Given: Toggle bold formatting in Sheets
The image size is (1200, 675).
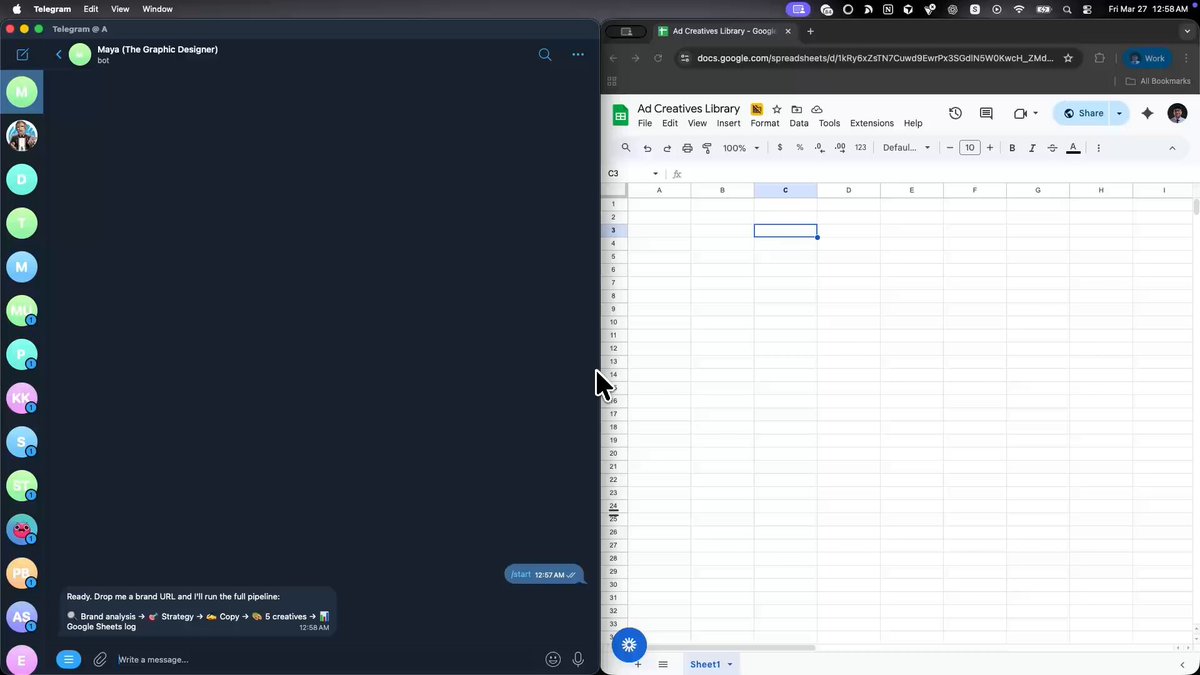Looking at the screenshot, I should 1012,148.
